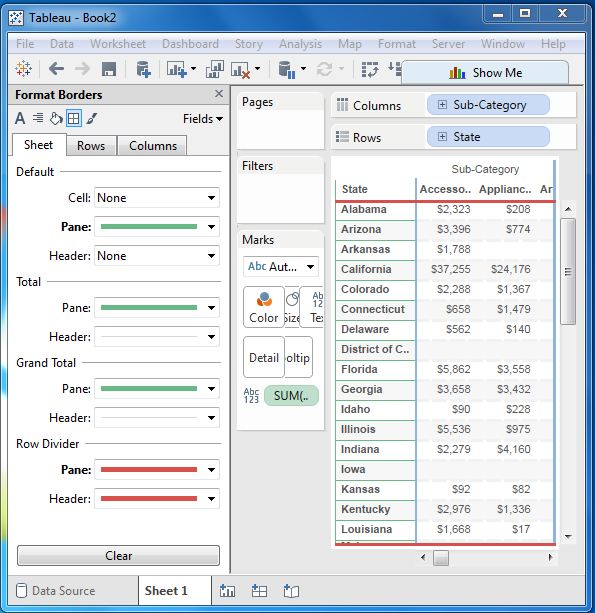Click the back arrow in toolbar

[56, 69]
